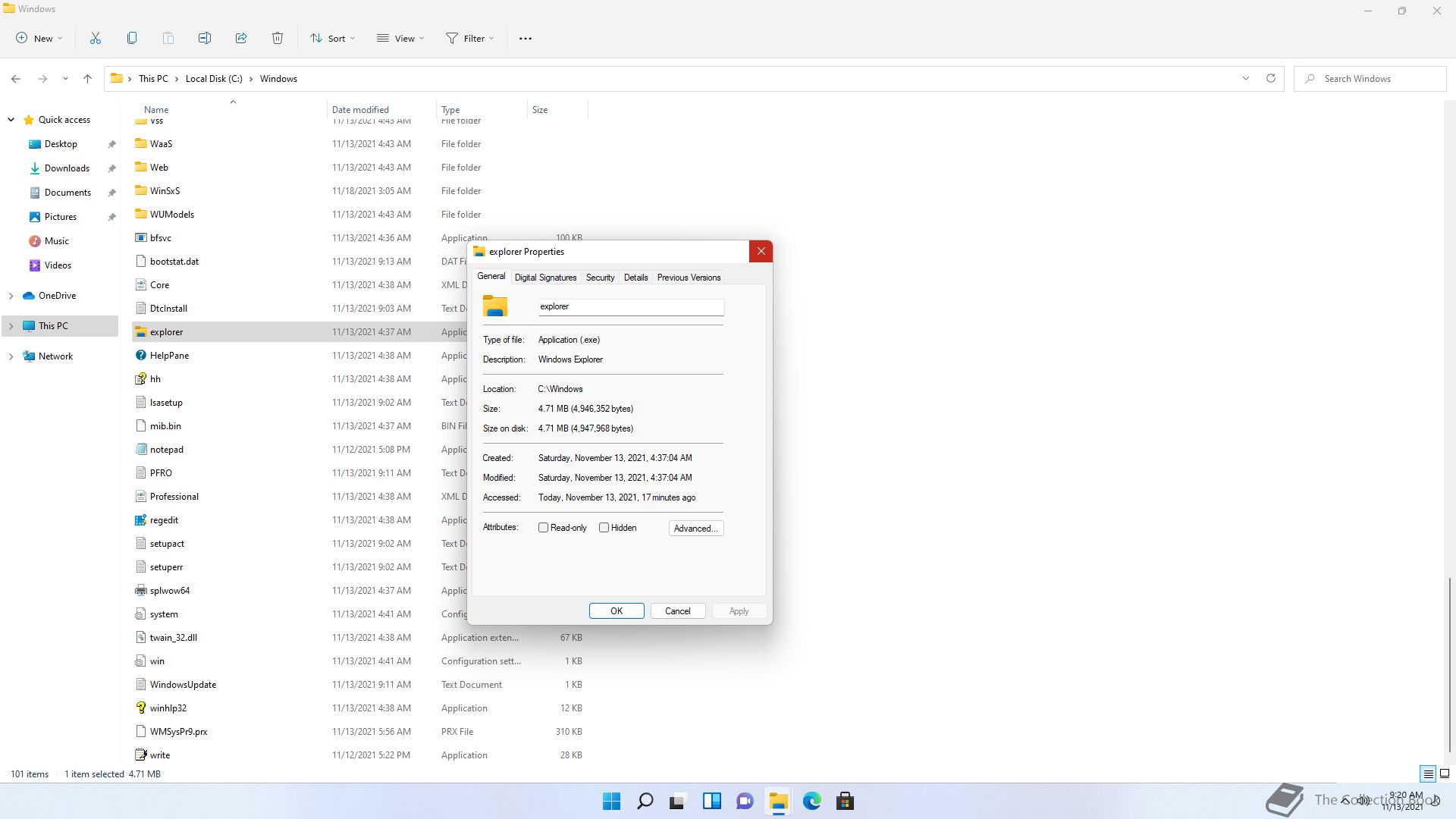
Task: Click the Paste icon in toolbar
Action: point(168,38)
